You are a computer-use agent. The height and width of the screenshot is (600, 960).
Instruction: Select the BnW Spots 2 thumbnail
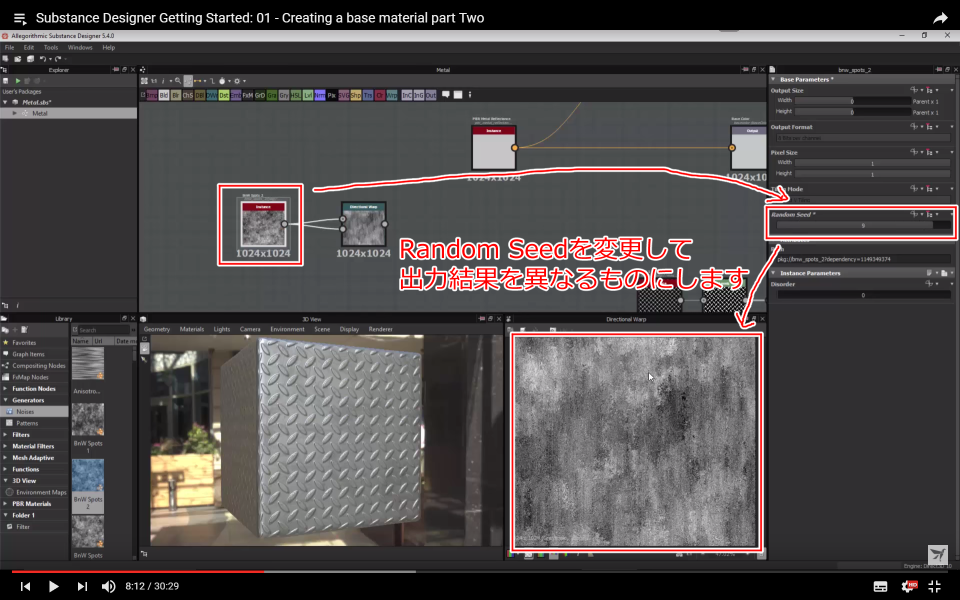(x=88, y=475)
